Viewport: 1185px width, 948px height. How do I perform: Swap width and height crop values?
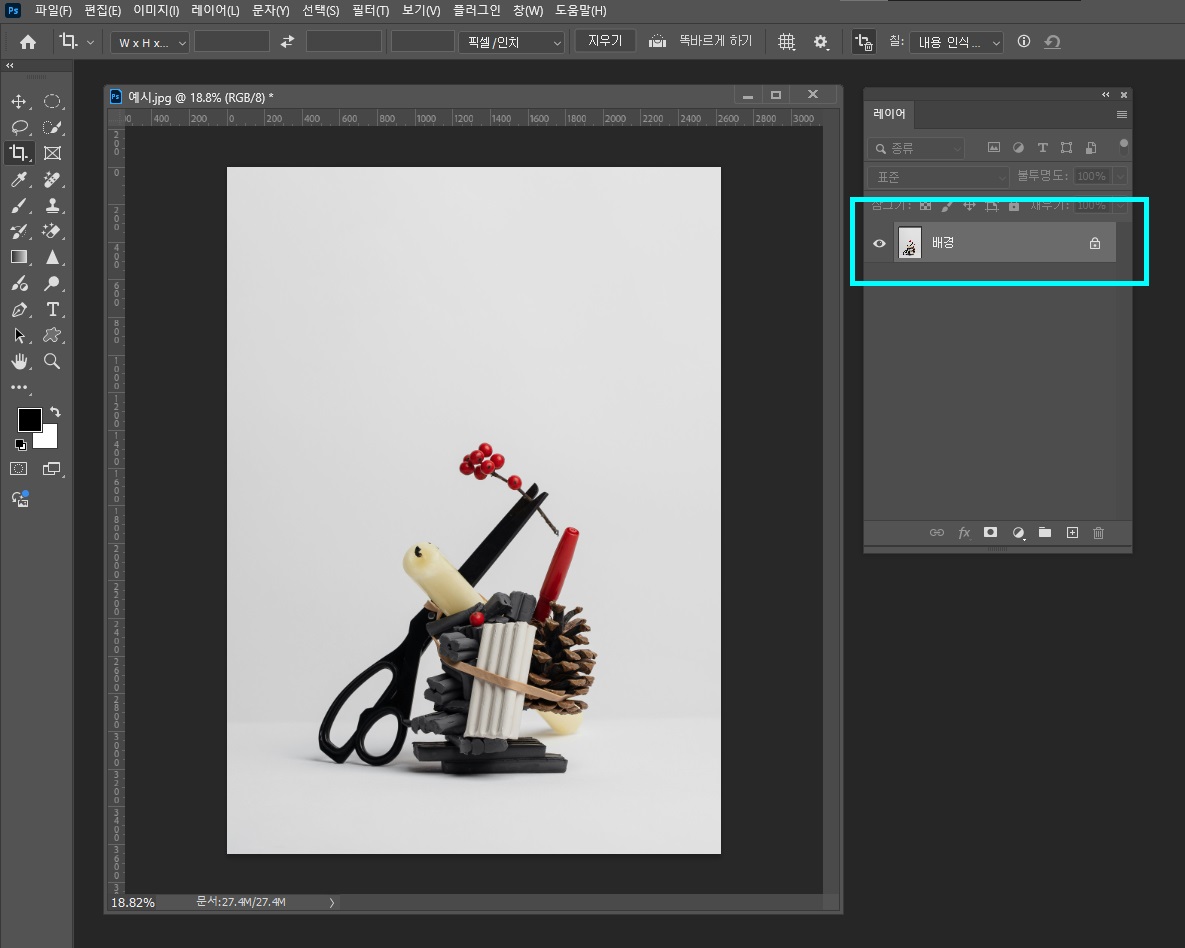point(287,42)
